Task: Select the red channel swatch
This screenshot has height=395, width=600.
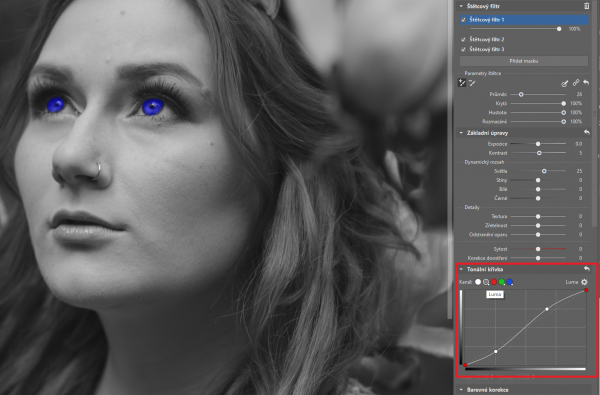Action: 494,282
